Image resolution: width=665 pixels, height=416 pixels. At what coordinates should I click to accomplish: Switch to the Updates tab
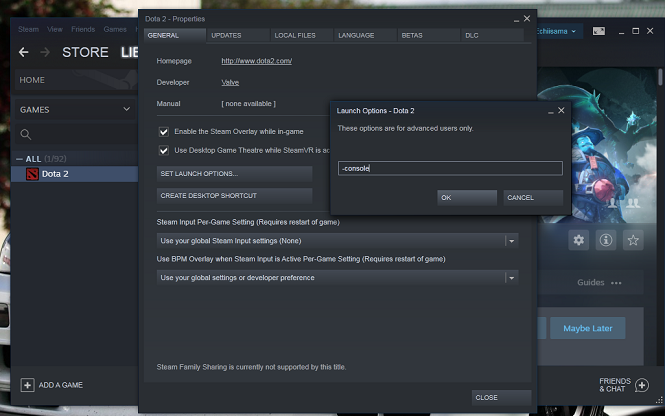238,35
